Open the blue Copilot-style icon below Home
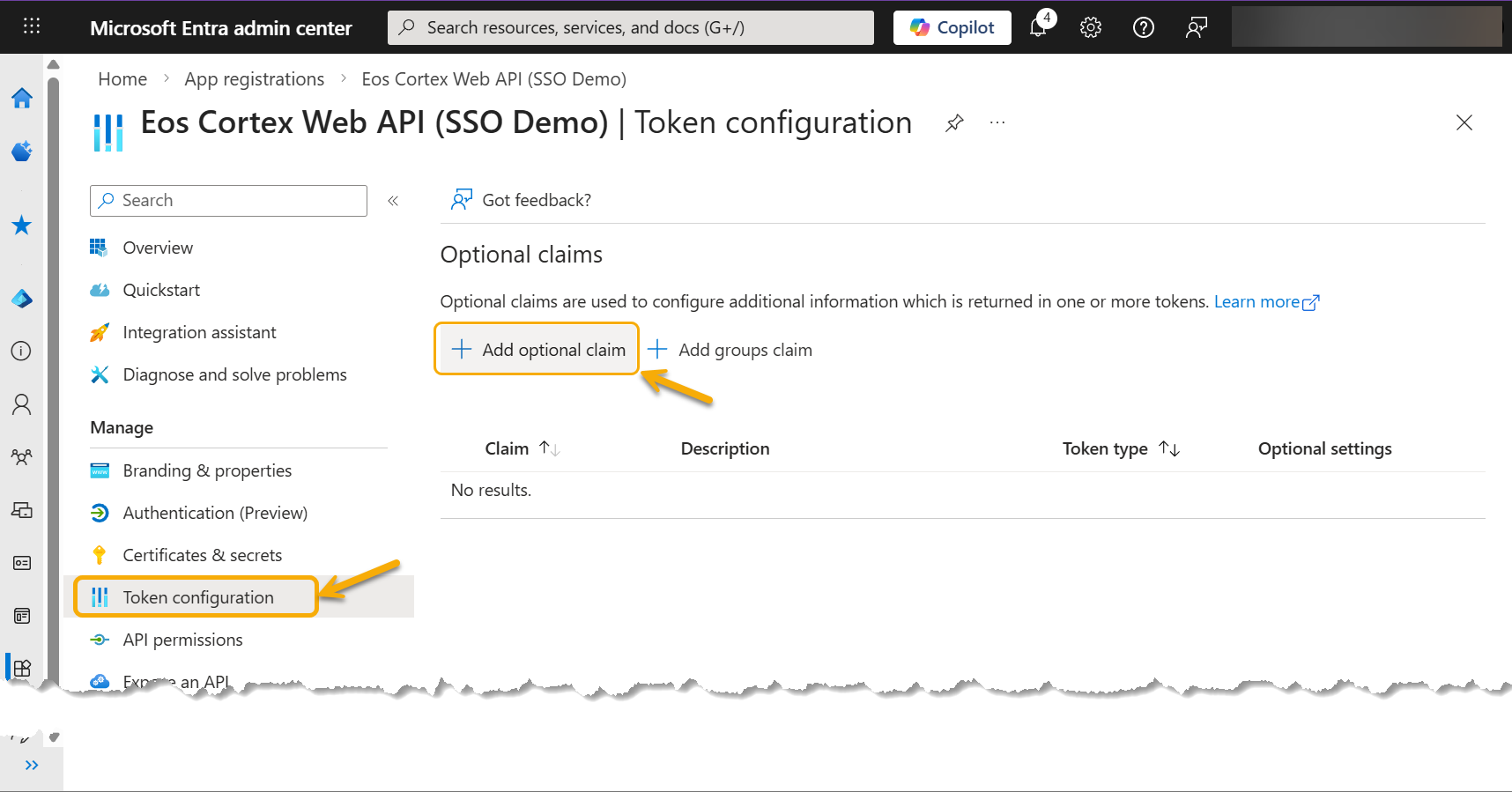Image resolution: width=1512 pixels, height=792 pixels. coord(22,151)
